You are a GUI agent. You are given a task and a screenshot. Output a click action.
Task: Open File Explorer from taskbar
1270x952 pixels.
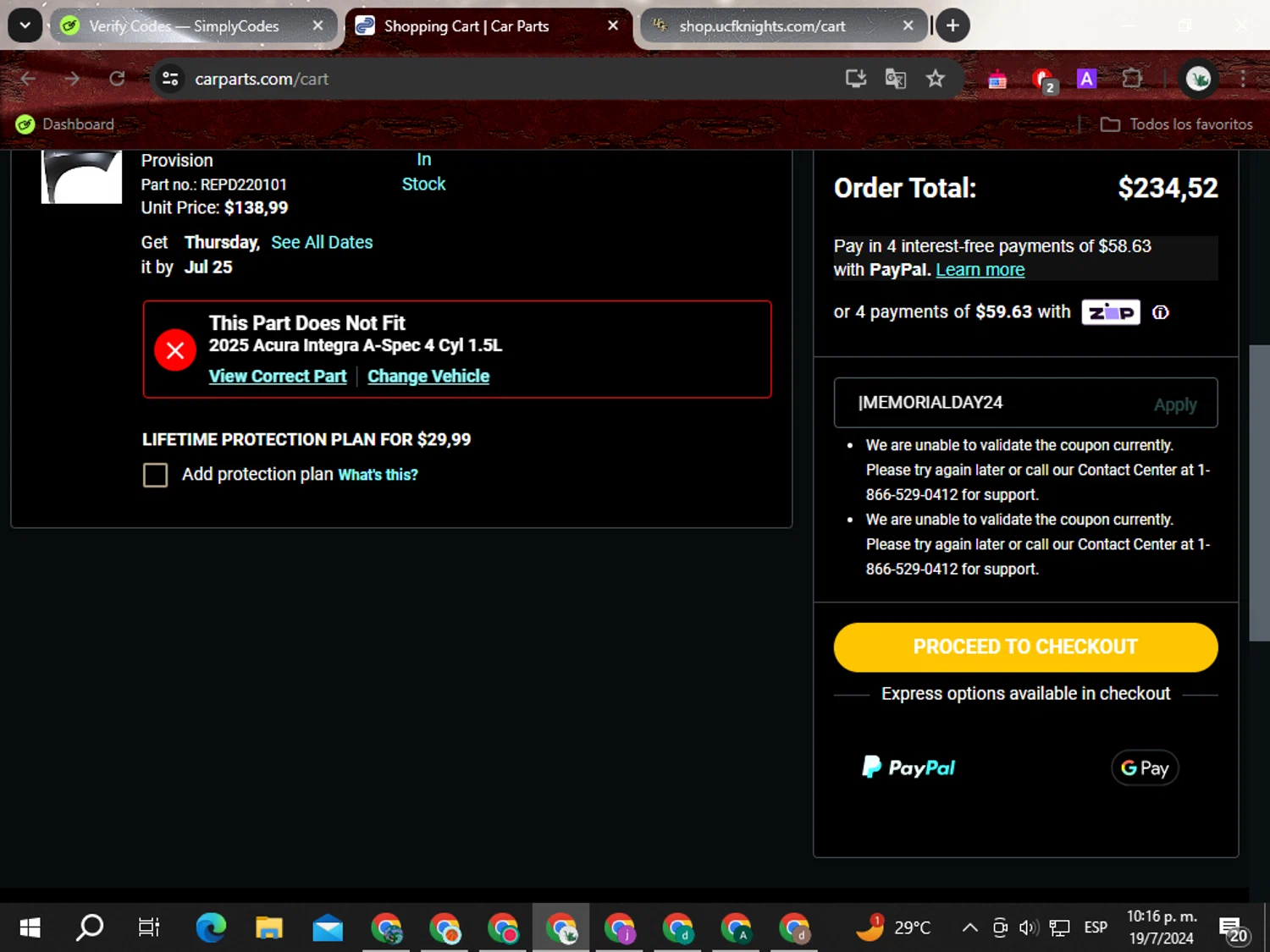(x=269, y=927)
